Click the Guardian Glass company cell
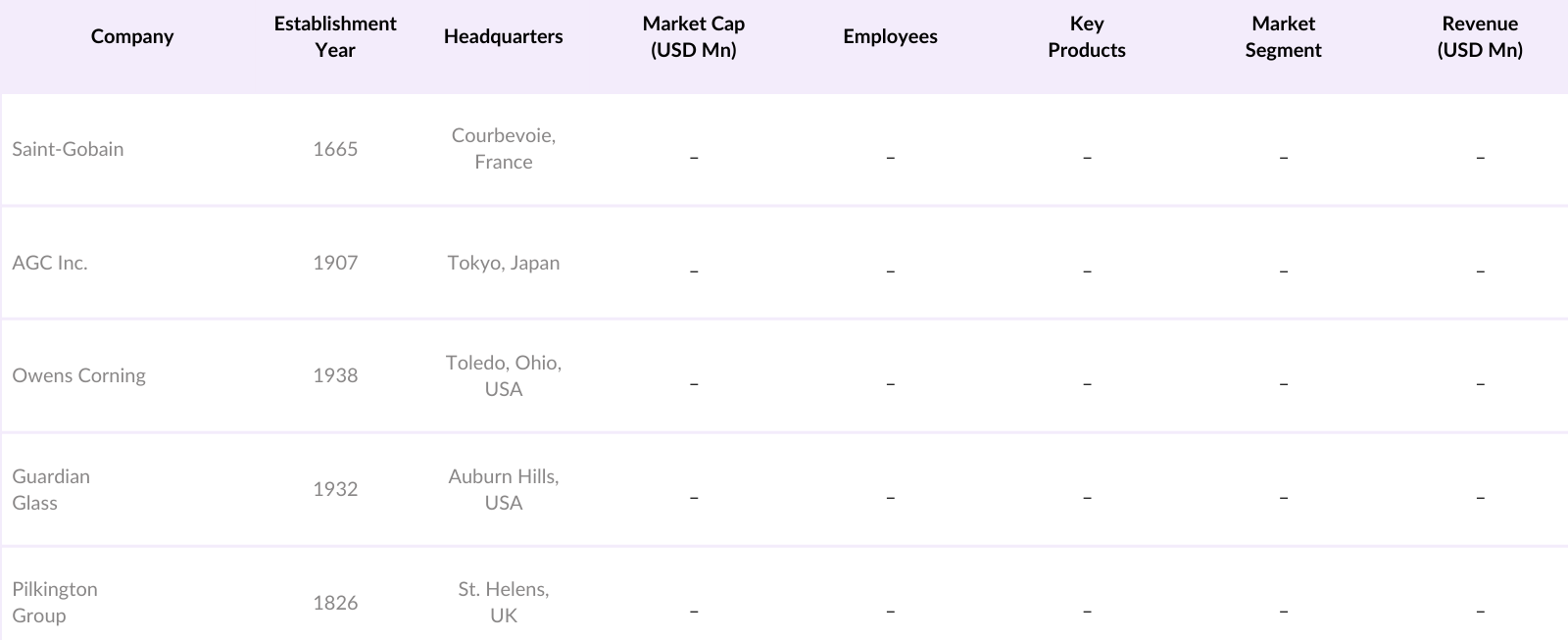 coord(51,489)
